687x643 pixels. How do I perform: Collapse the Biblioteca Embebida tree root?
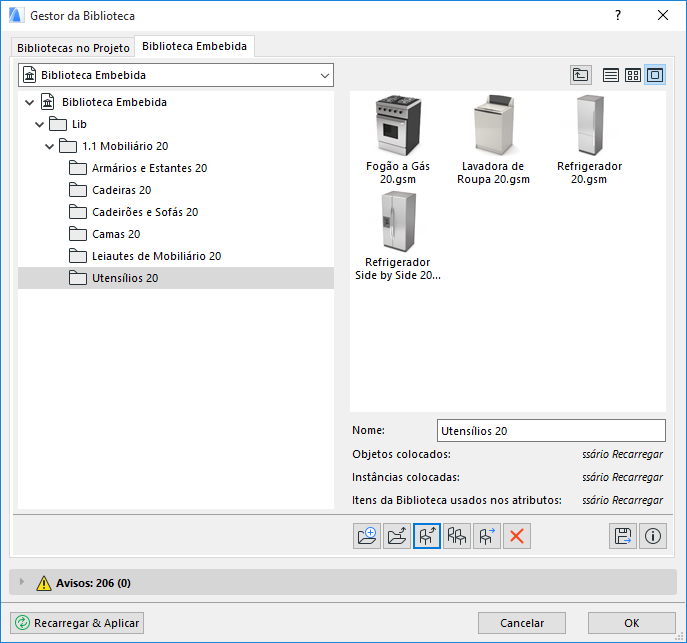click(x=29, y=102)
